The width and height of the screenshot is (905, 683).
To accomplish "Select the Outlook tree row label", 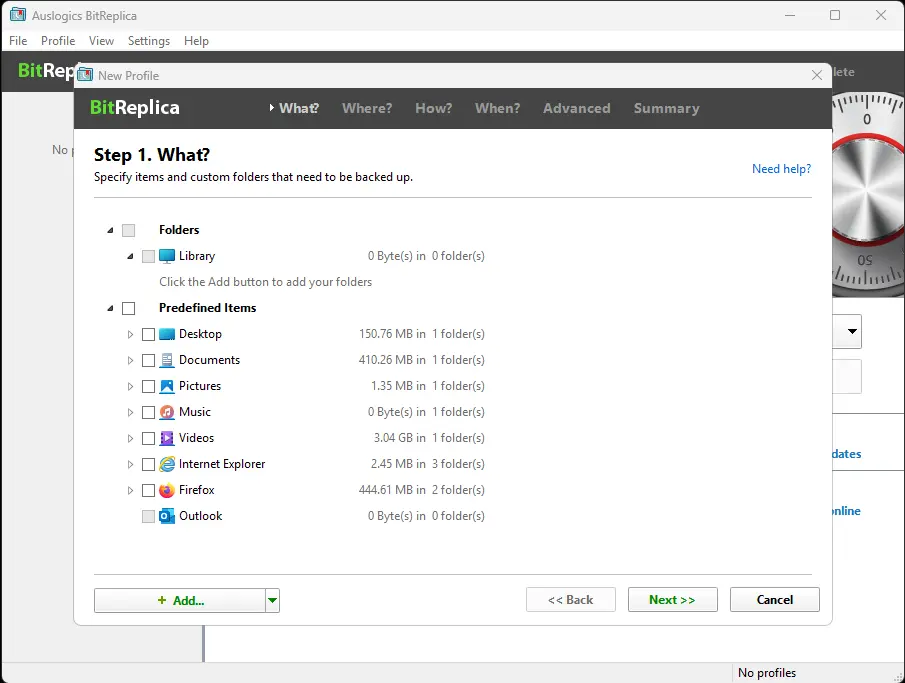I will point(201,516).
